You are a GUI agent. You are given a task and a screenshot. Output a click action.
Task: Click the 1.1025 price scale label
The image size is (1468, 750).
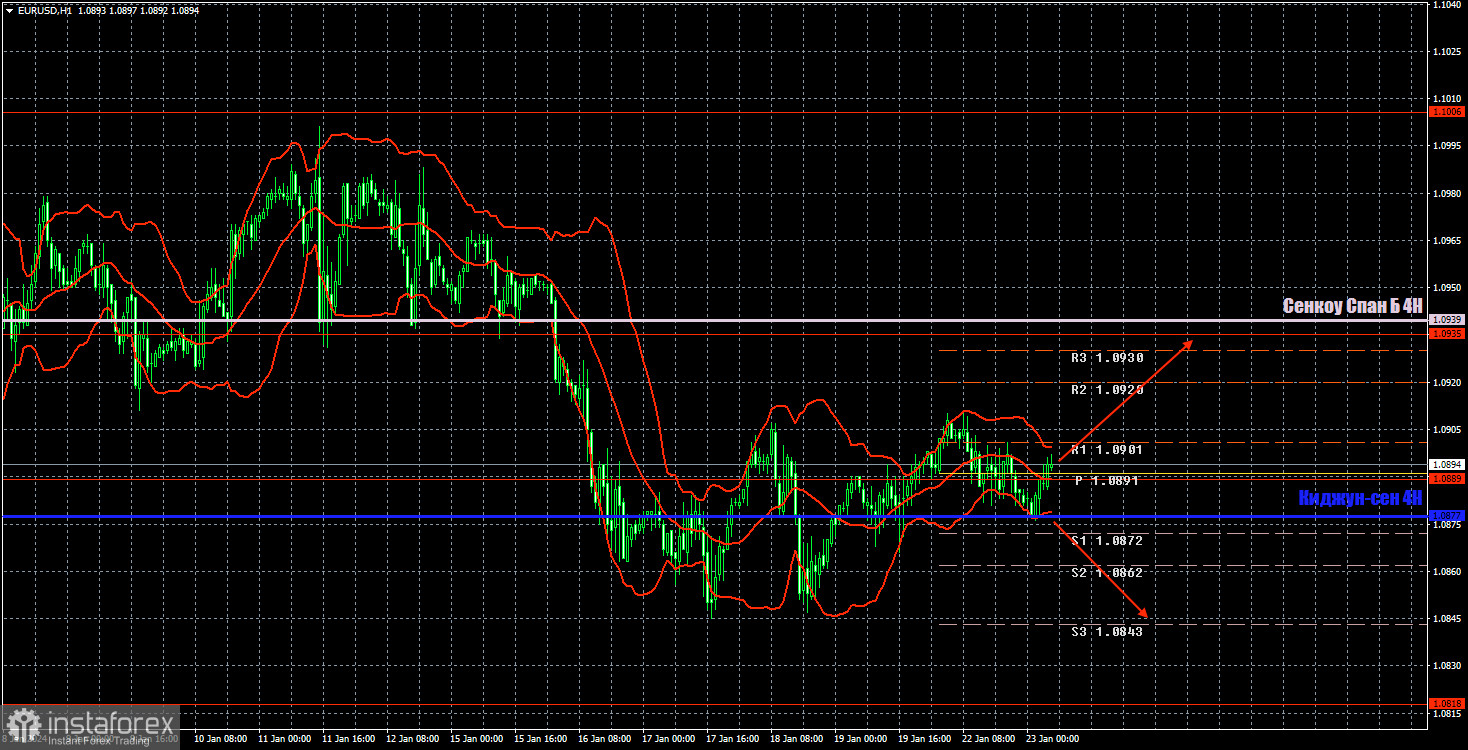1446,52
